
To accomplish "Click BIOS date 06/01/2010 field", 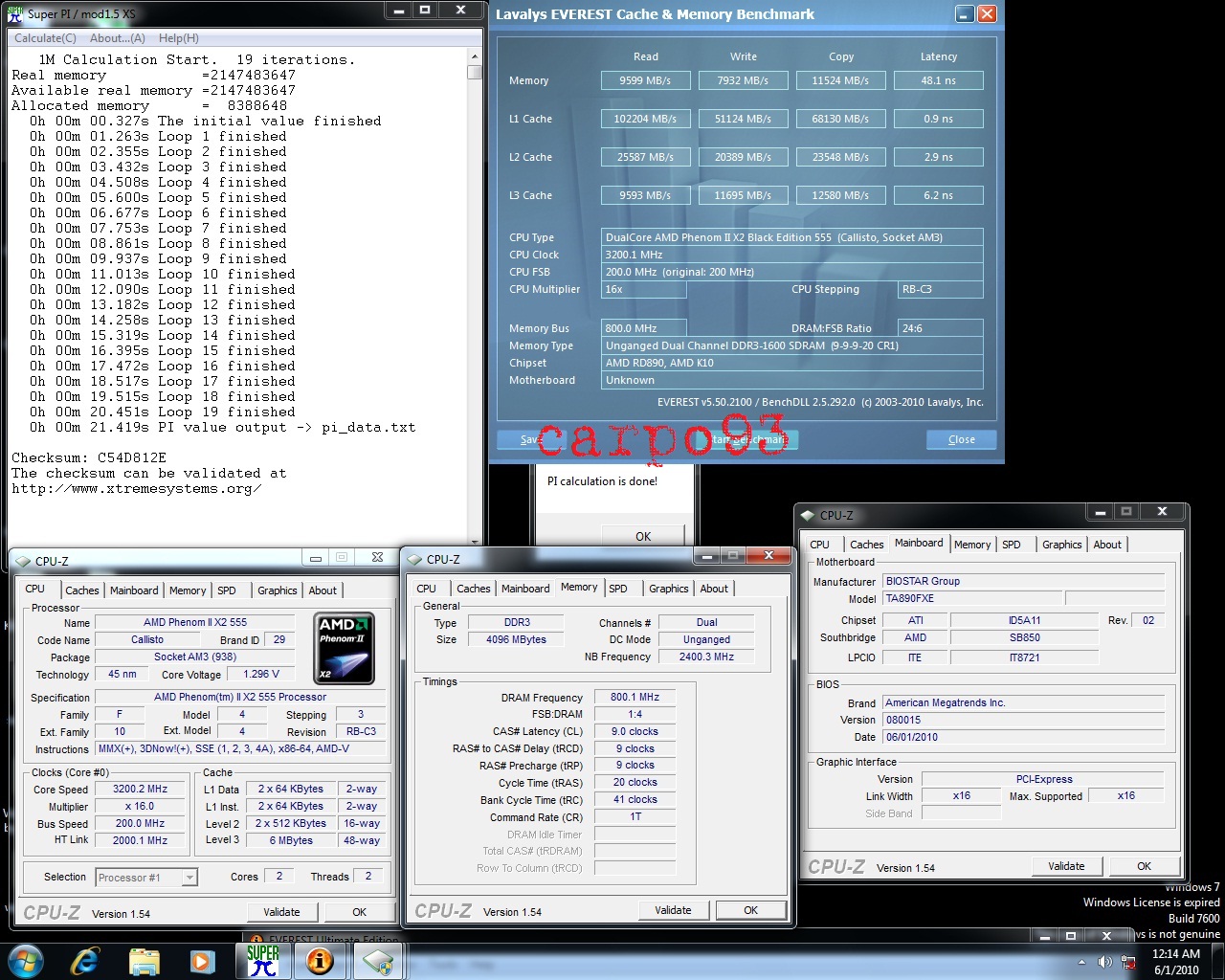I will [x=1023, y=738].
